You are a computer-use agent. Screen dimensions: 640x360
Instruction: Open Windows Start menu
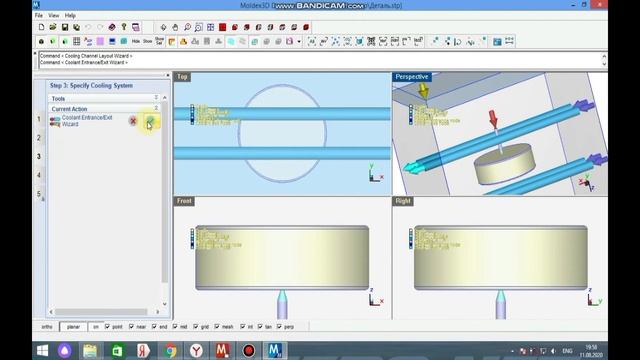42,351
